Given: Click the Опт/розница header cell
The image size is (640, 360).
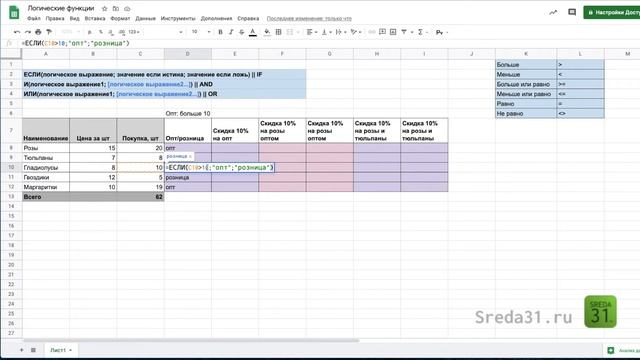Looking at the screenshot, I should point(188,131).
